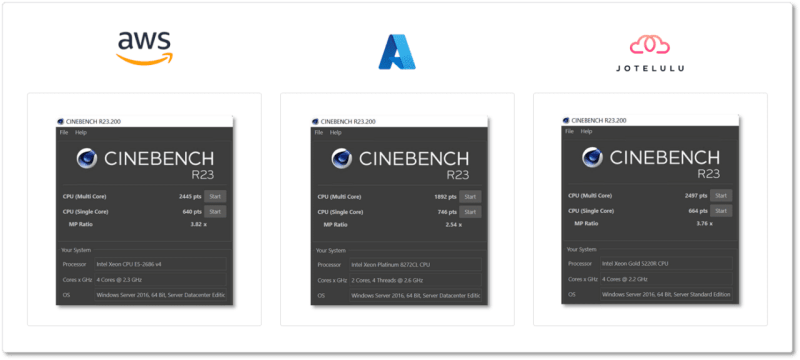Open Help menu in Azure Cinebench window
This screenshot has width=800, height=360.
pyautogui.click(x=336, y=133)
